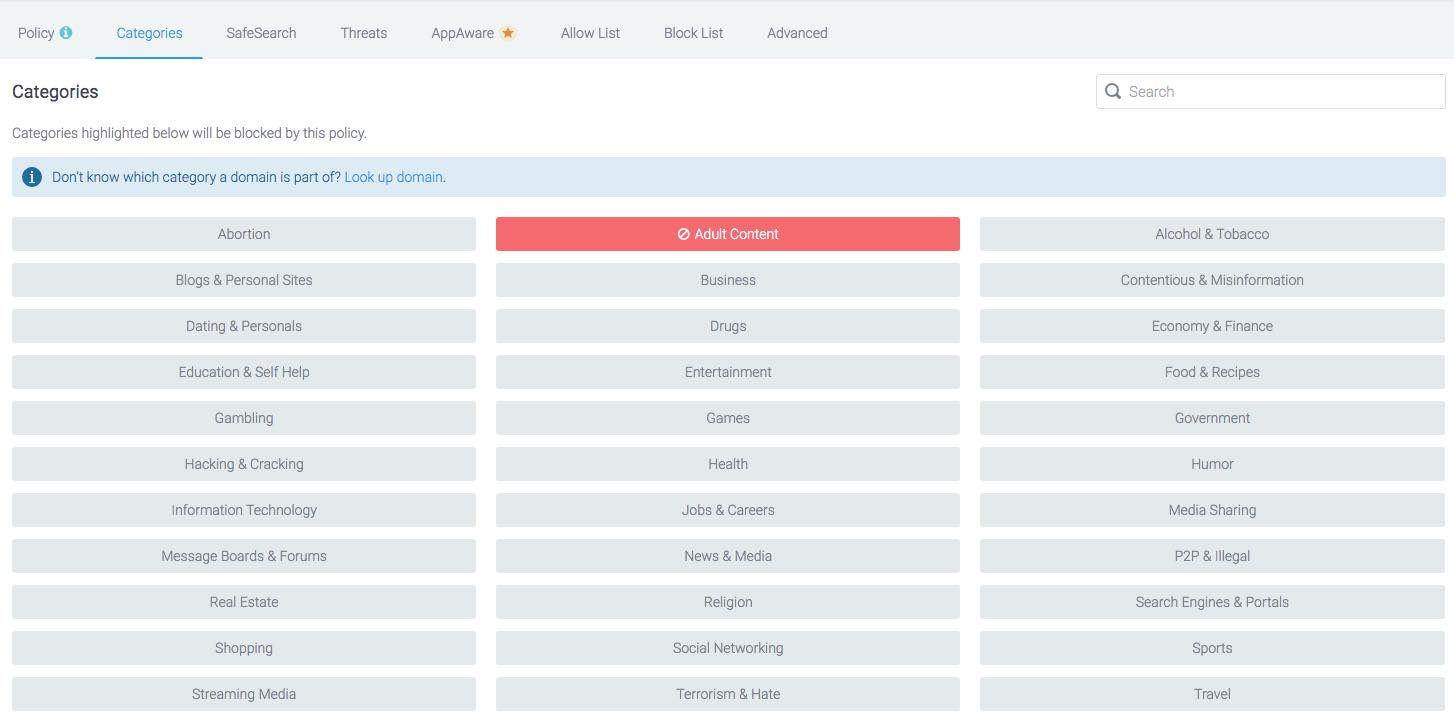Click the blue info icon in banner
1454x719 pixels.
coord(32,177)
